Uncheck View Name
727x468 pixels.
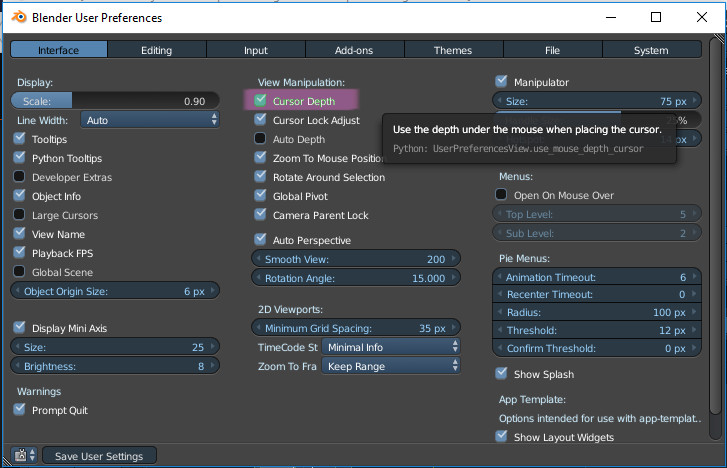click(x=19, y=234)
